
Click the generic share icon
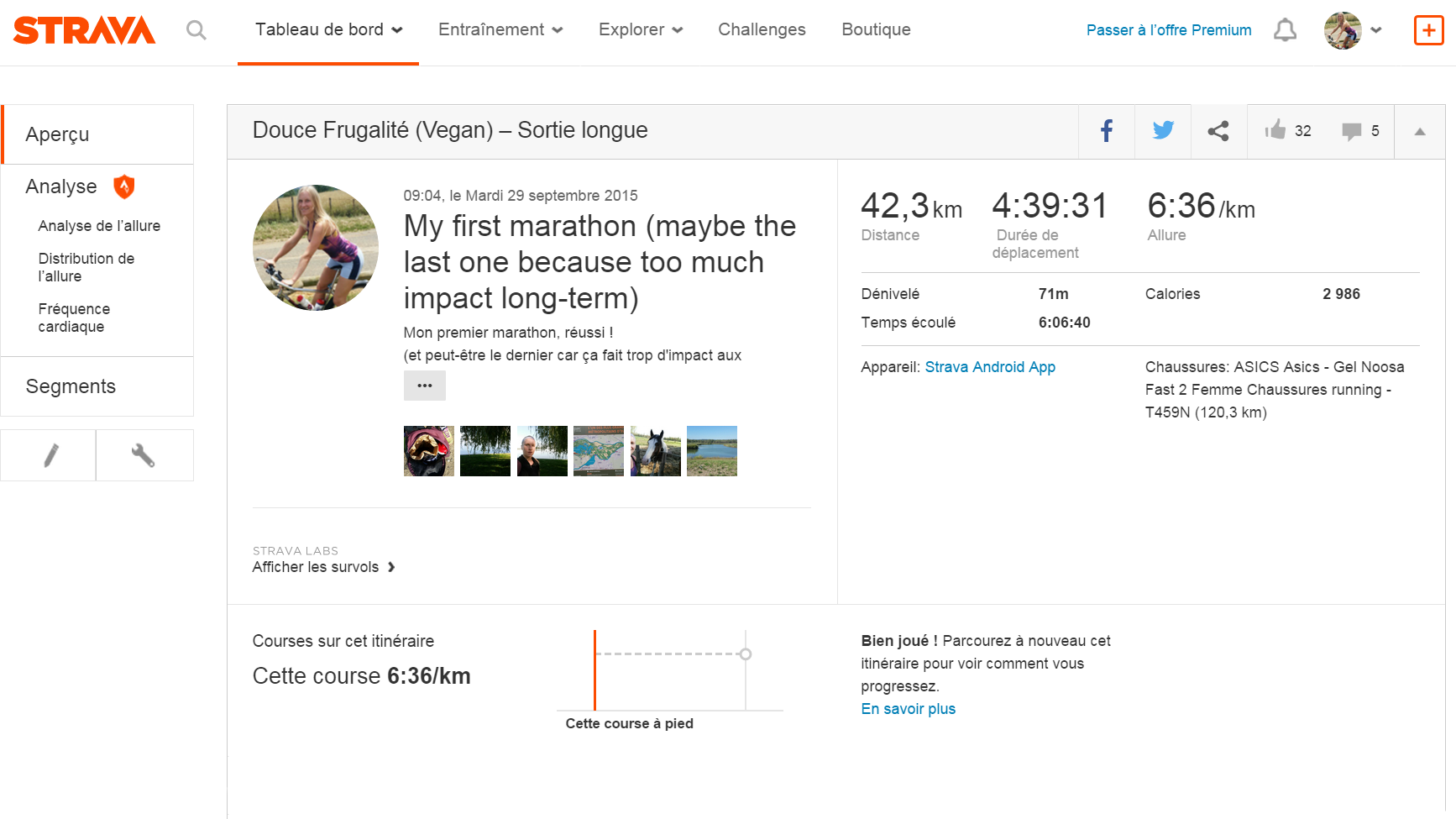pos(1218,131)
